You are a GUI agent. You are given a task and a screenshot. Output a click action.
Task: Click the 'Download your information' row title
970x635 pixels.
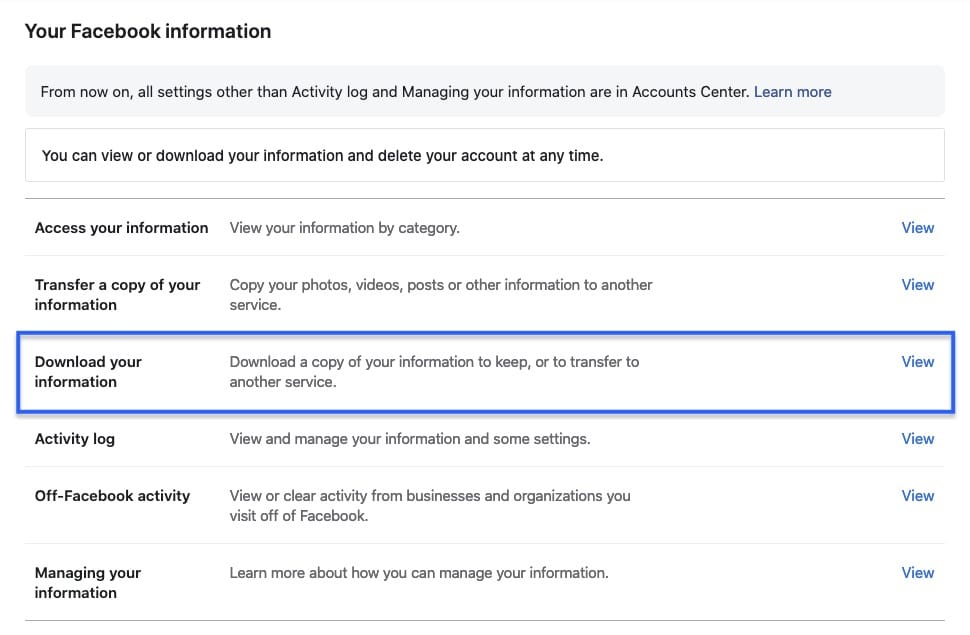click(88, 371)
